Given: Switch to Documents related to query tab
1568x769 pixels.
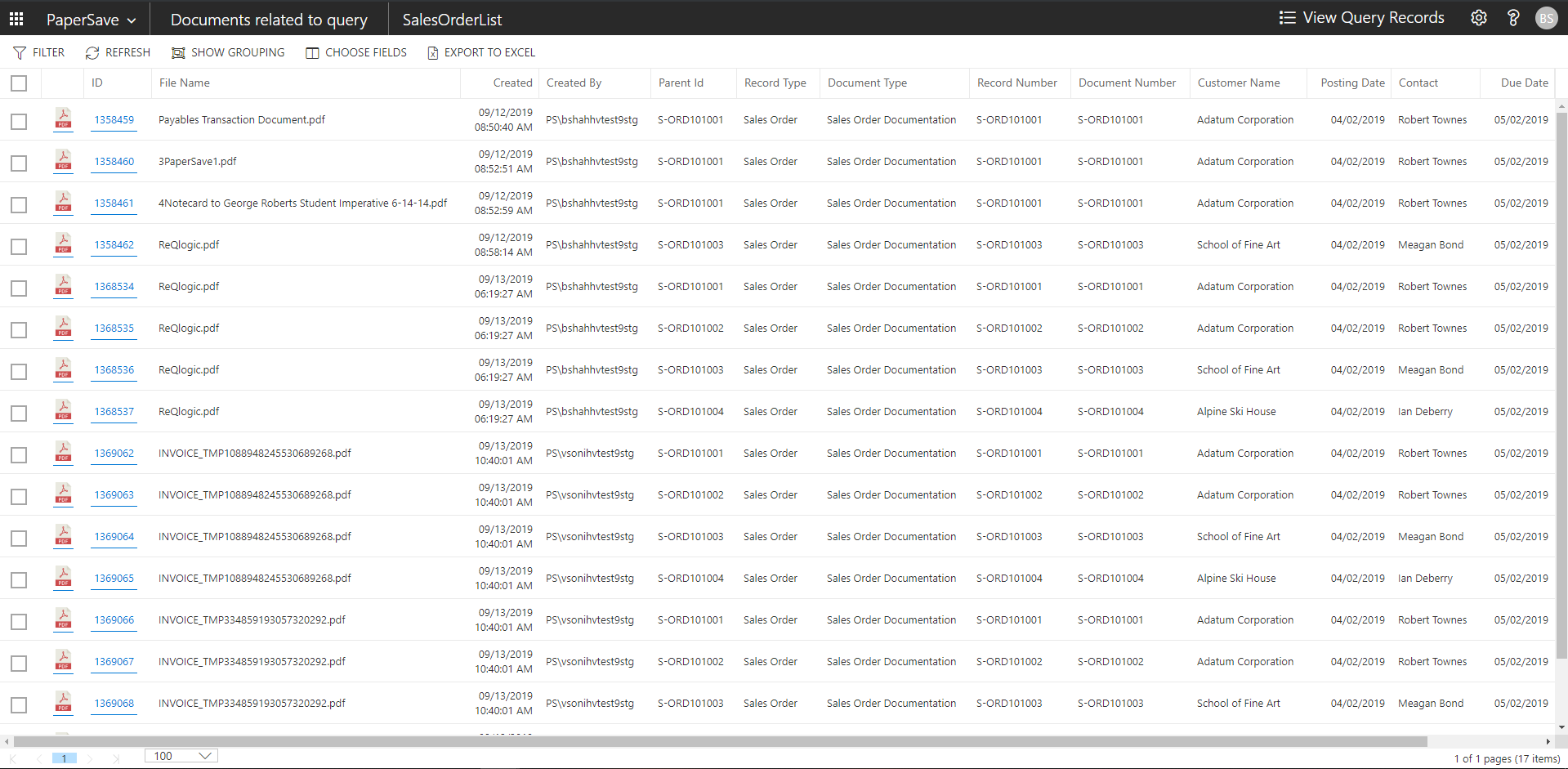Looking at the screenshot, I should (269, 20).
